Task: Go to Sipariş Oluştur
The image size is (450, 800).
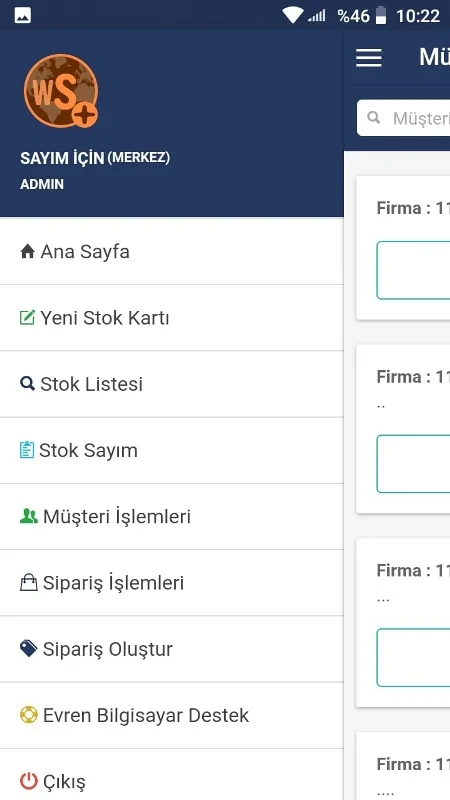Action: (171, 649)
